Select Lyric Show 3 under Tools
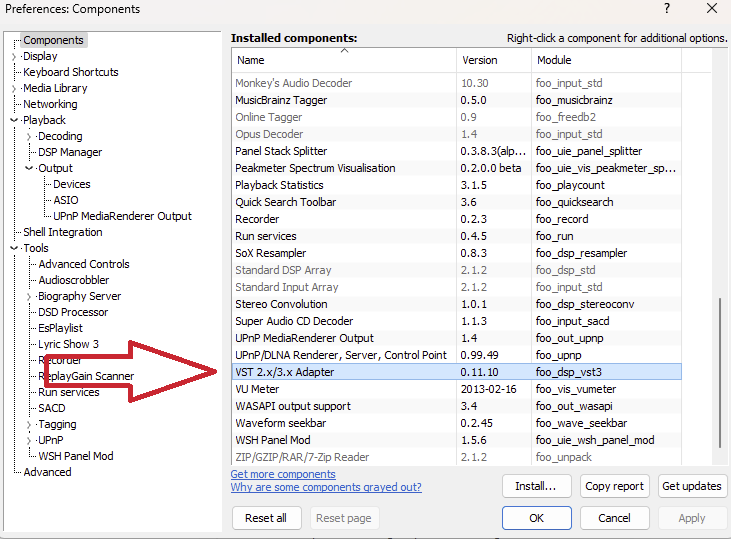Screen dimensions: 731x539 pyautogui.click(x=69, y=345)
